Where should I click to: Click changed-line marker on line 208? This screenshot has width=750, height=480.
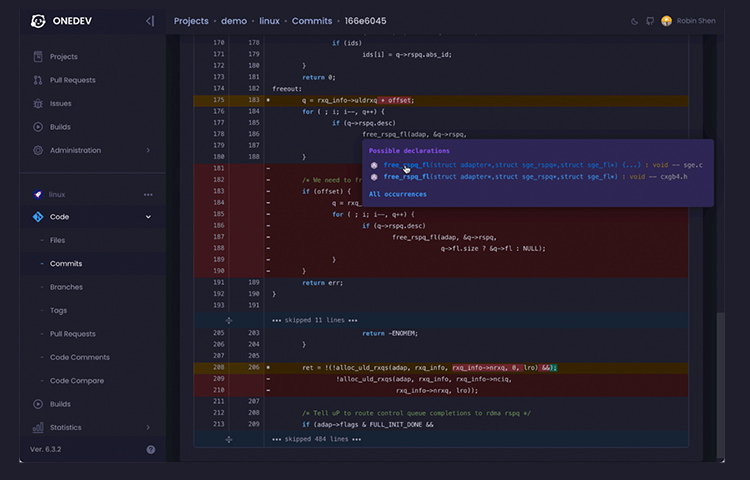(x=268, y=368)
